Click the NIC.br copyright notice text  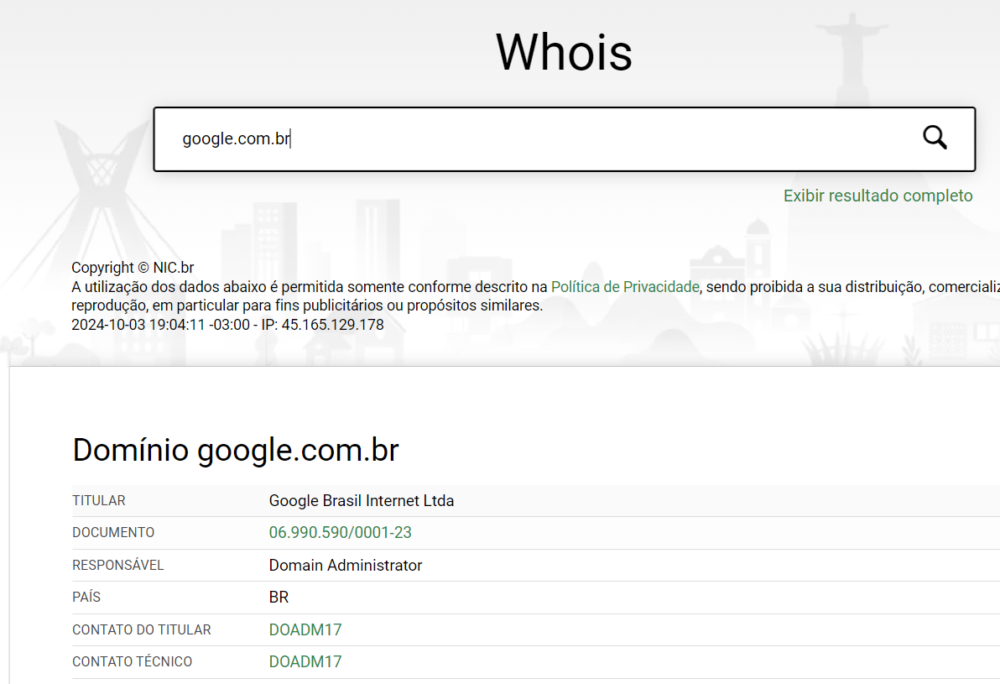[x=133, y=267]
